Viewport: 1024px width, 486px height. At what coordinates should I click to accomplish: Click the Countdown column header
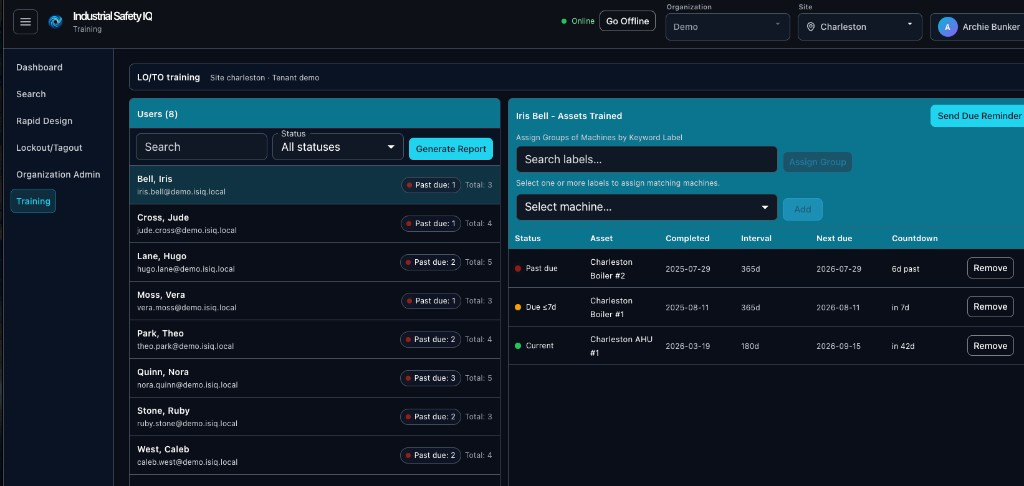pos(914,238)
